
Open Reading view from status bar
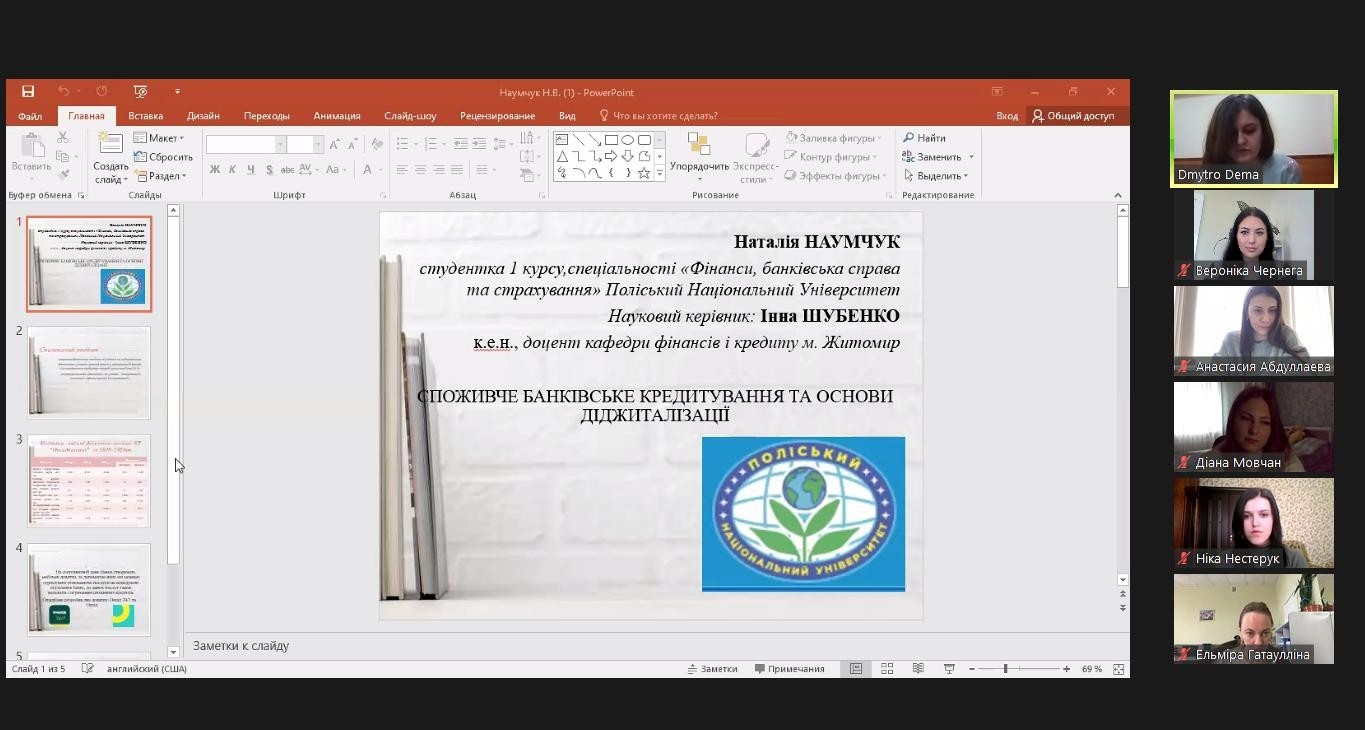click(x=918, y=669)
